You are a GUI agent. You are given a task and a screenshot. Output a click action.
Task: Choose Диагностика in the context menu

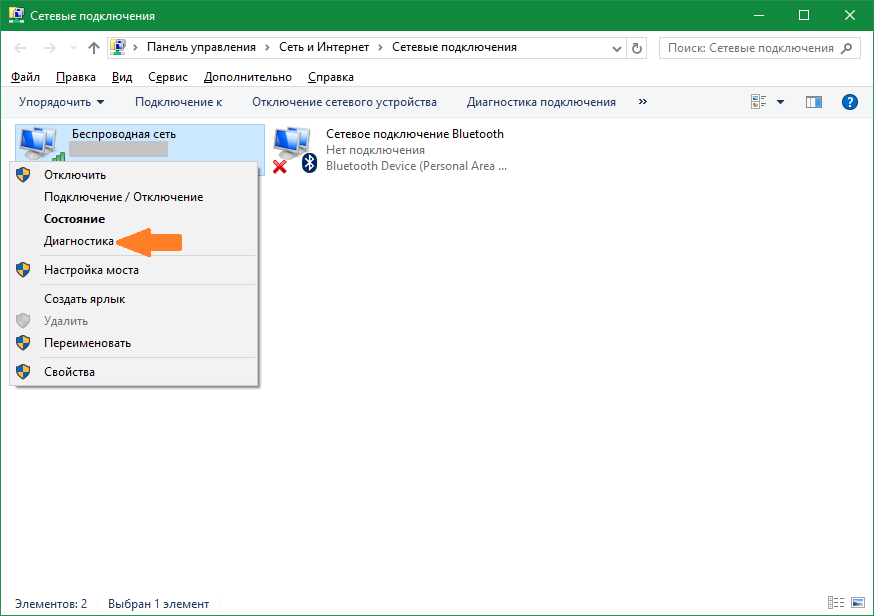pos(78,241)
